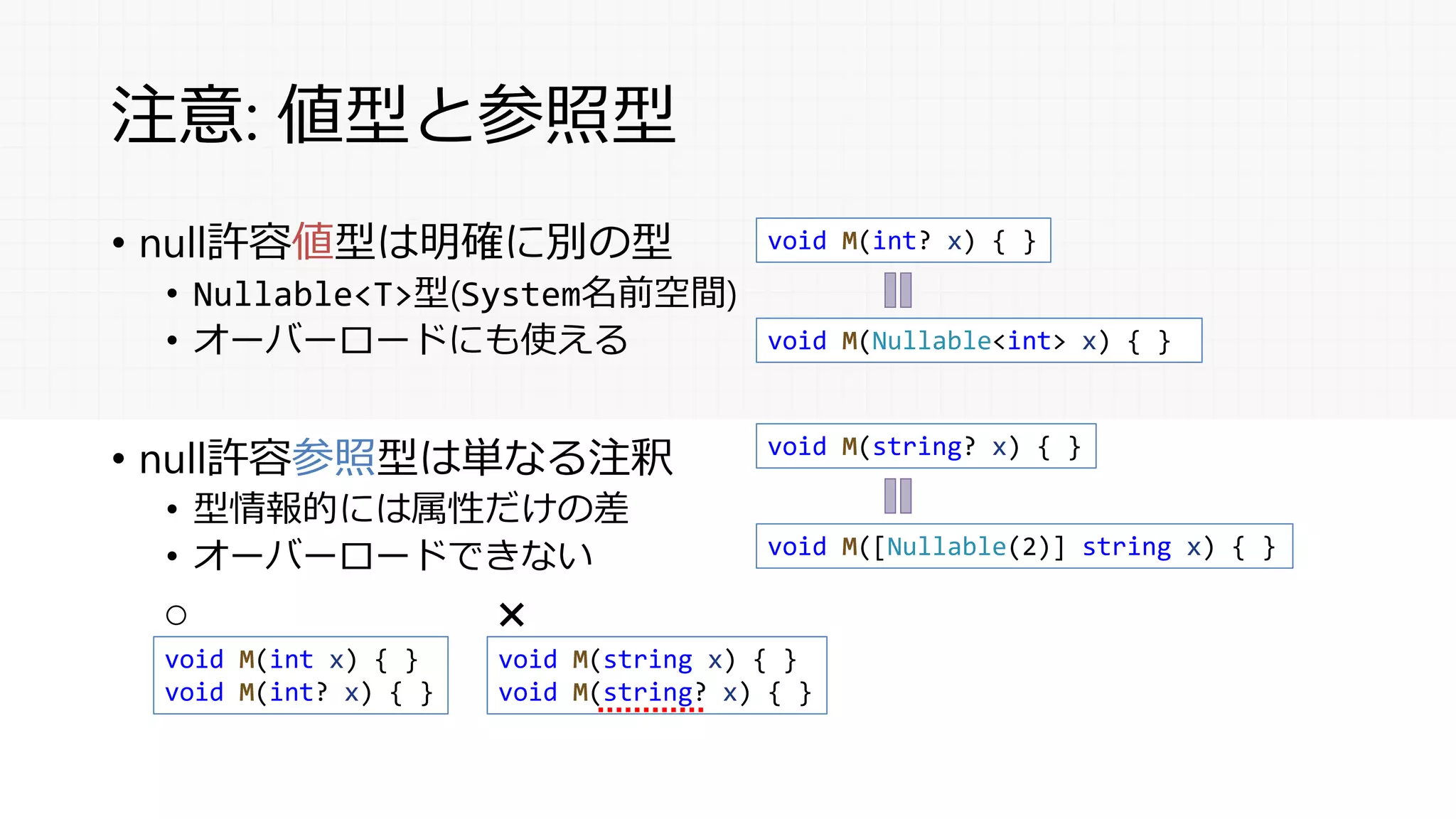1456x819 pixels.
Task: Click the slide title 注意: 値型と参照型
Action: click(393, 114)
